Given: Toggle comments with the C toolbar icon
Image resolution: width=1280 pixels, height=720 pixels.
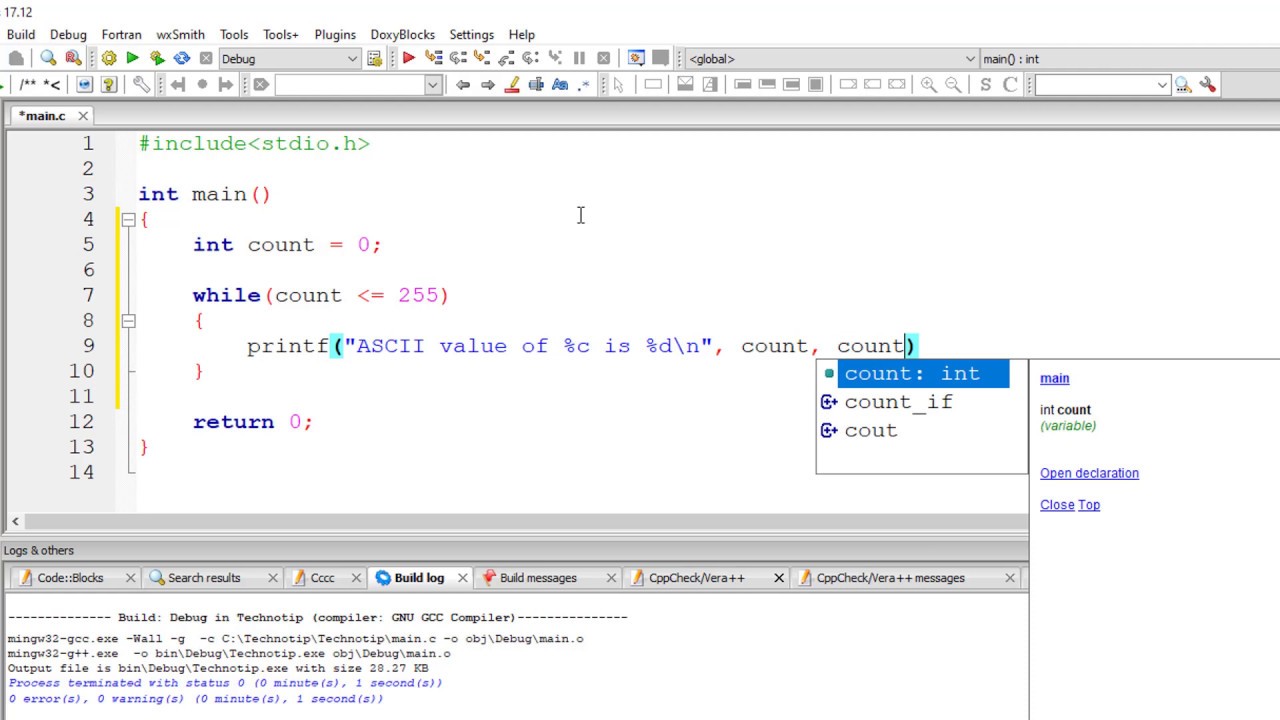Looking at the screenshot, I should point(1010,85).
